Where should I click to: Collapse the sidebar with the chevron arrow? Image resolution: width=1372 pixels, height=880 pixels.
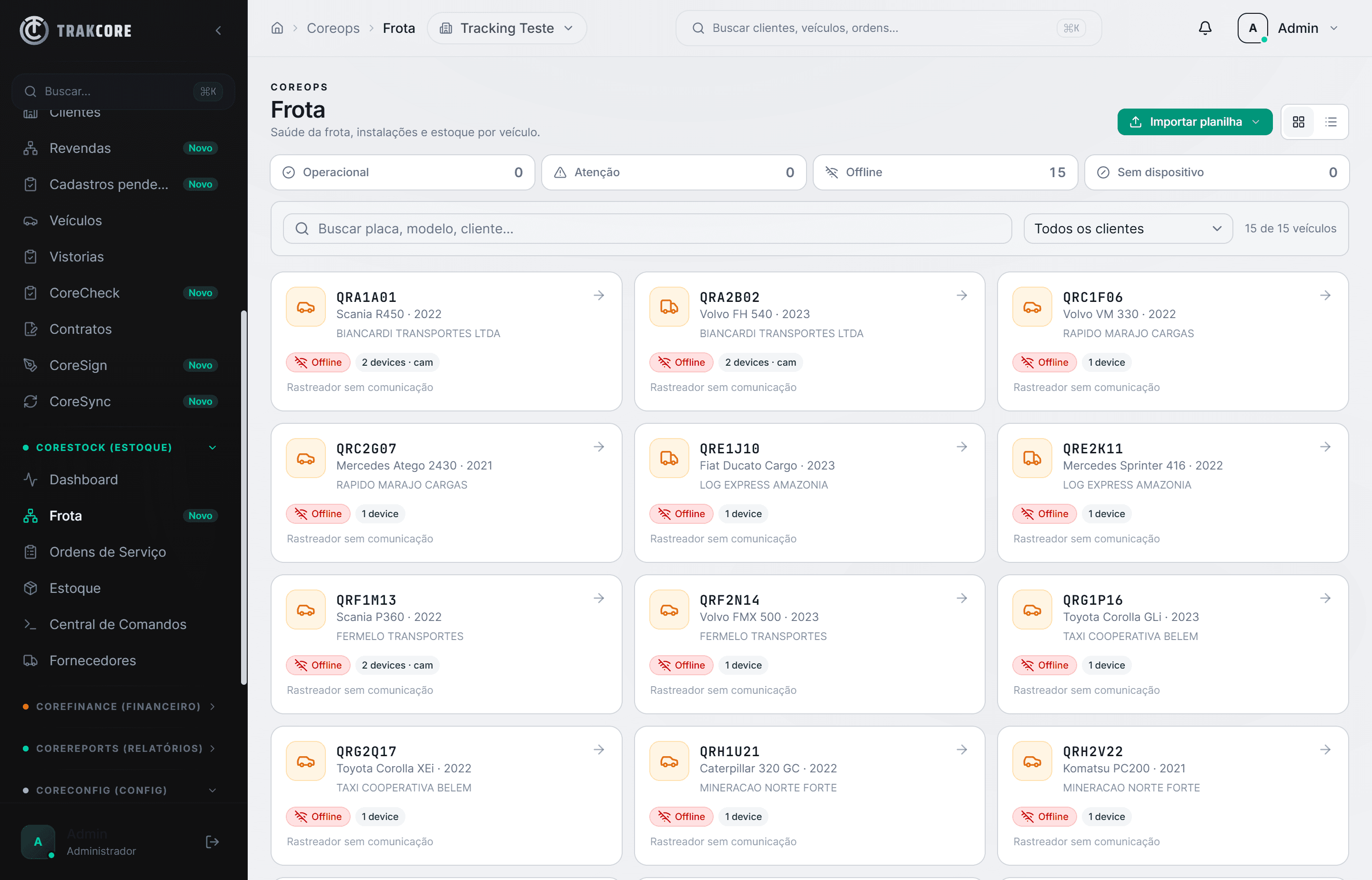(218, 30)
